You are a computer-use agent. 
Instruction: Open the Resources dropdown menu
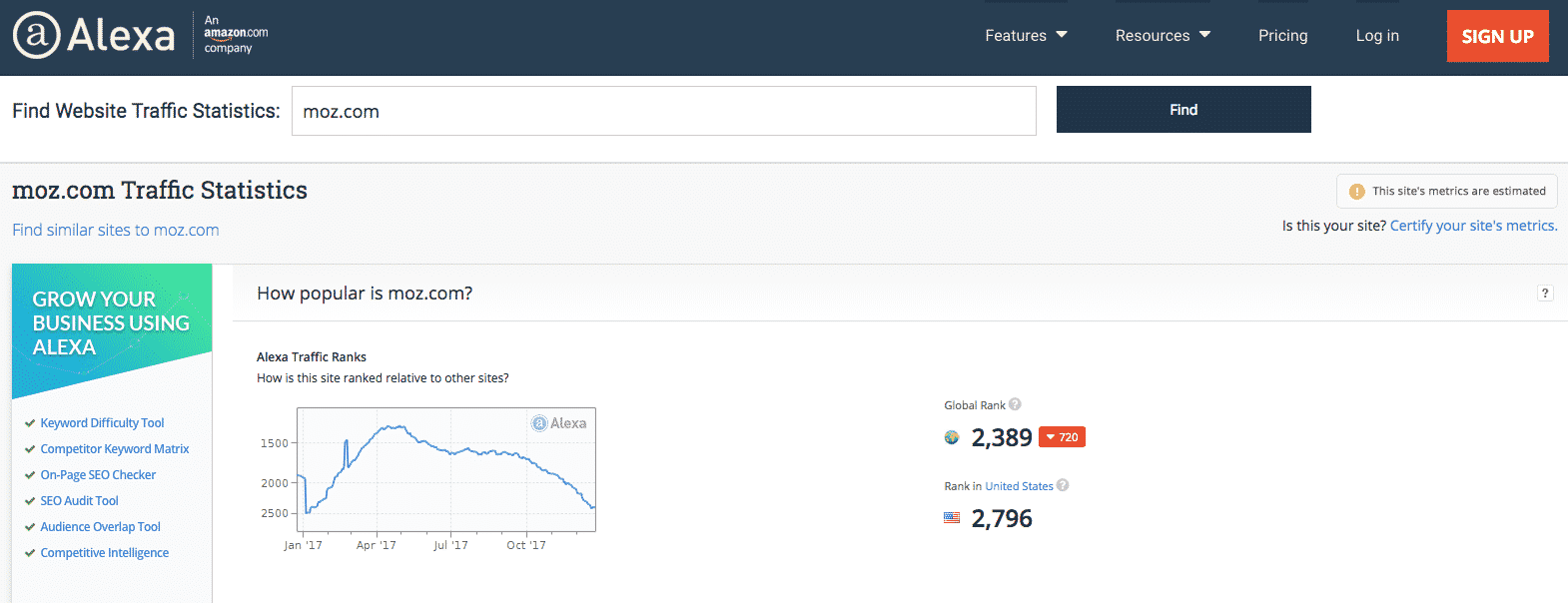[1163, 35]
